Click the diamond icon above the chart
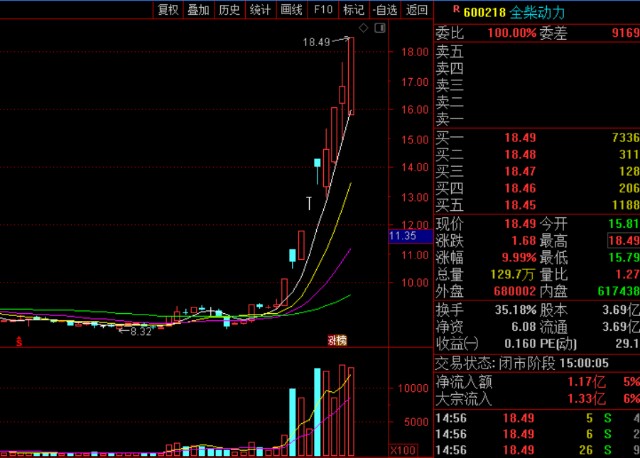Image resolution: width=640 pixels, height=458 pixels. pos(363,28)
